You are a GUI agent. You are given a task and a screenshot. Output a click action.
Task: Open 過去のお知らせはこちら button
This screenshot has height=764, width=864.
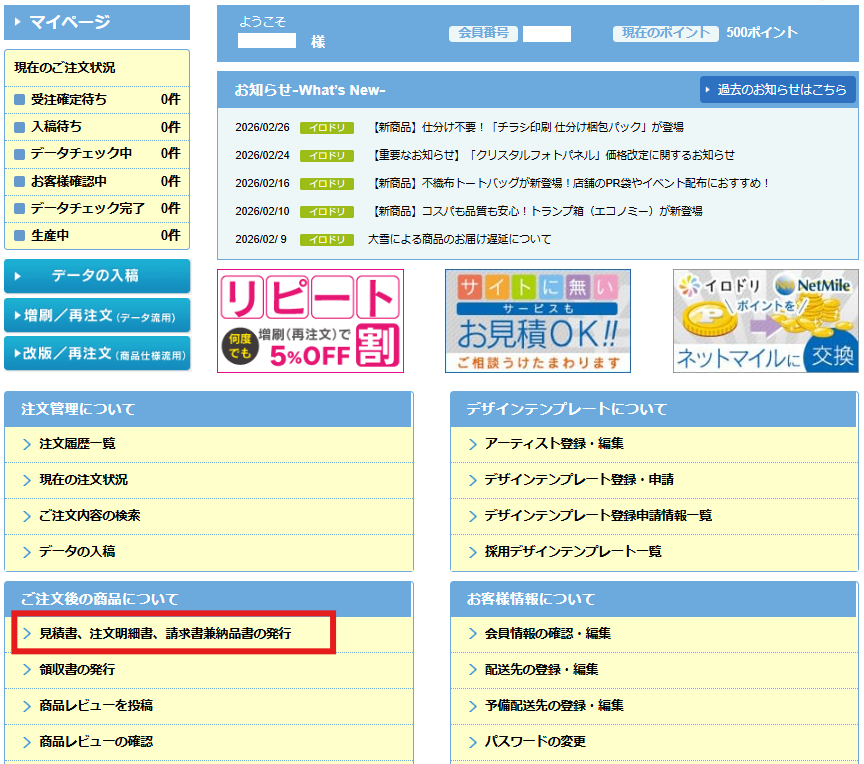tap(778, 89)
